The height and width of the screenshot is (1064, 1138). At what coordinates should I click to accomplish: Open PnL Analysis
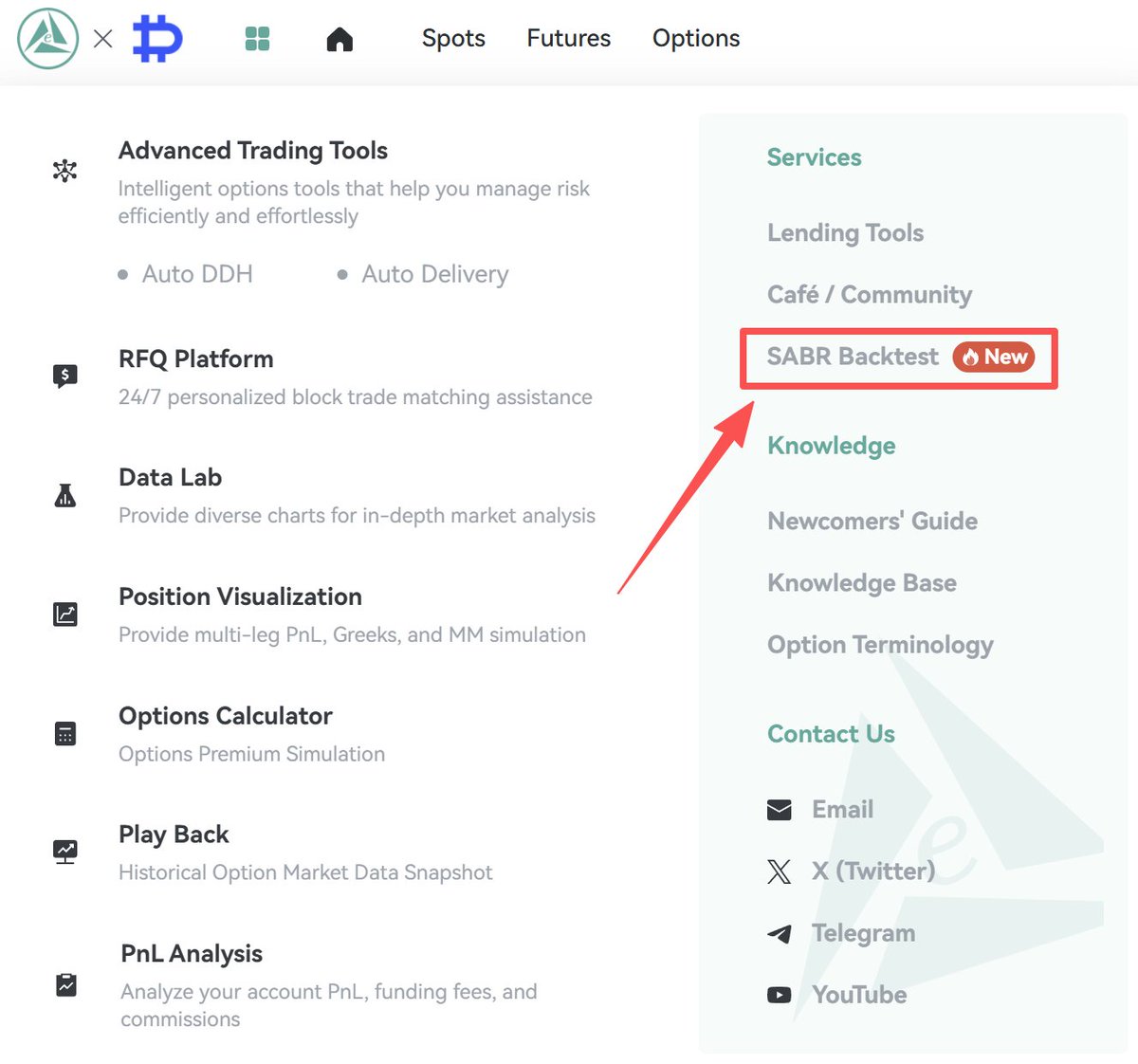[x=192, y=954]
